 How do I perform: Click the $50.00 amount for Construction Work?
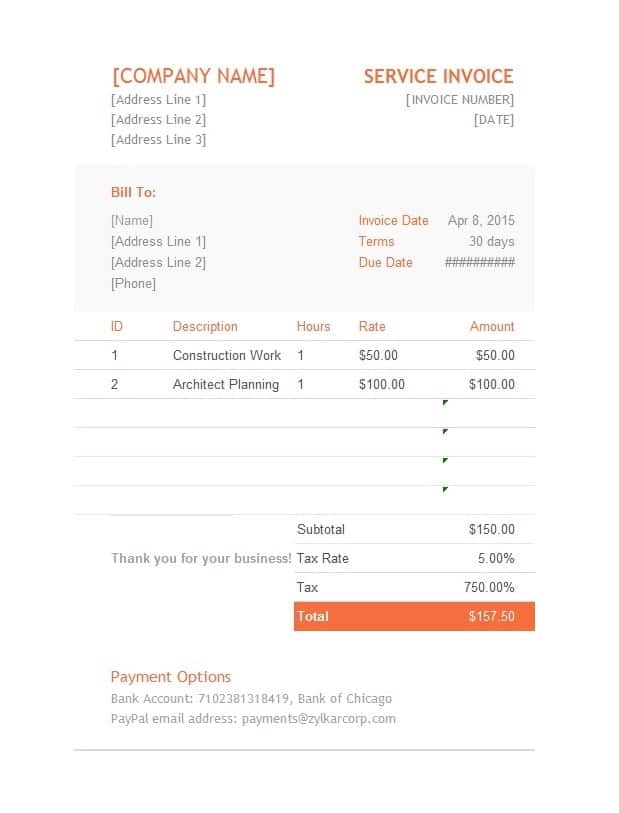[495, 355]
